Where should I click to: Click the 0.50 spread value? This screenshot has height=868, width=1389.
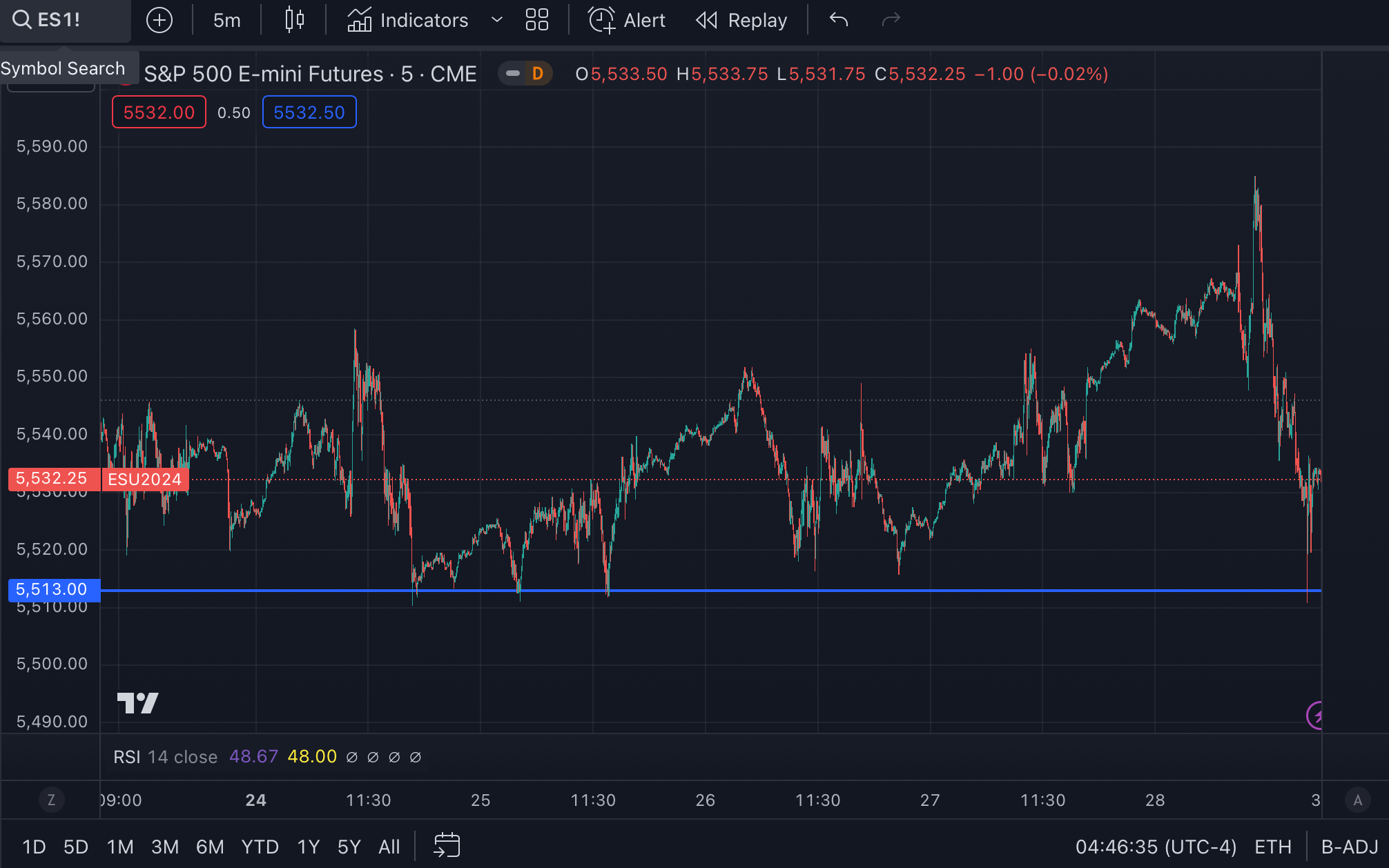[234, 113]
